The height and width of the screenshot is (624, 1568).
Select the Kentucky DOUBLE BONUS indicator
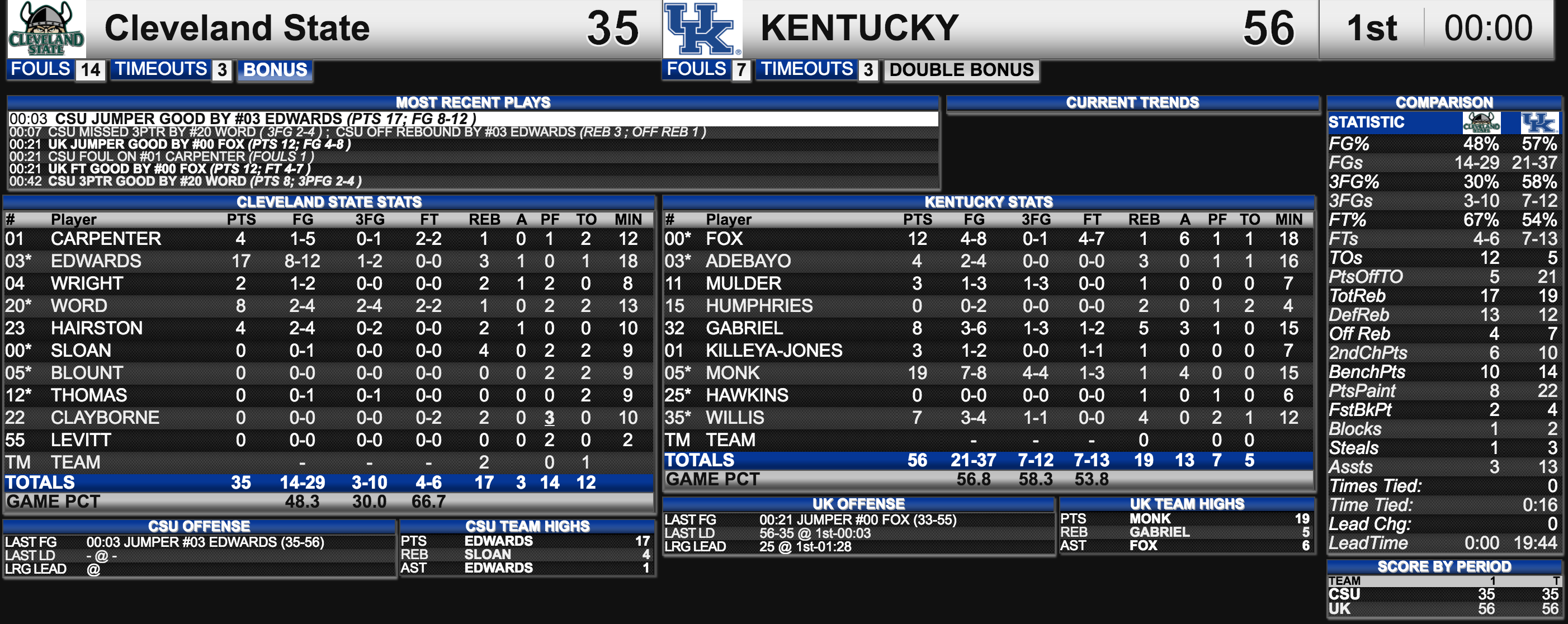(961, 70)
